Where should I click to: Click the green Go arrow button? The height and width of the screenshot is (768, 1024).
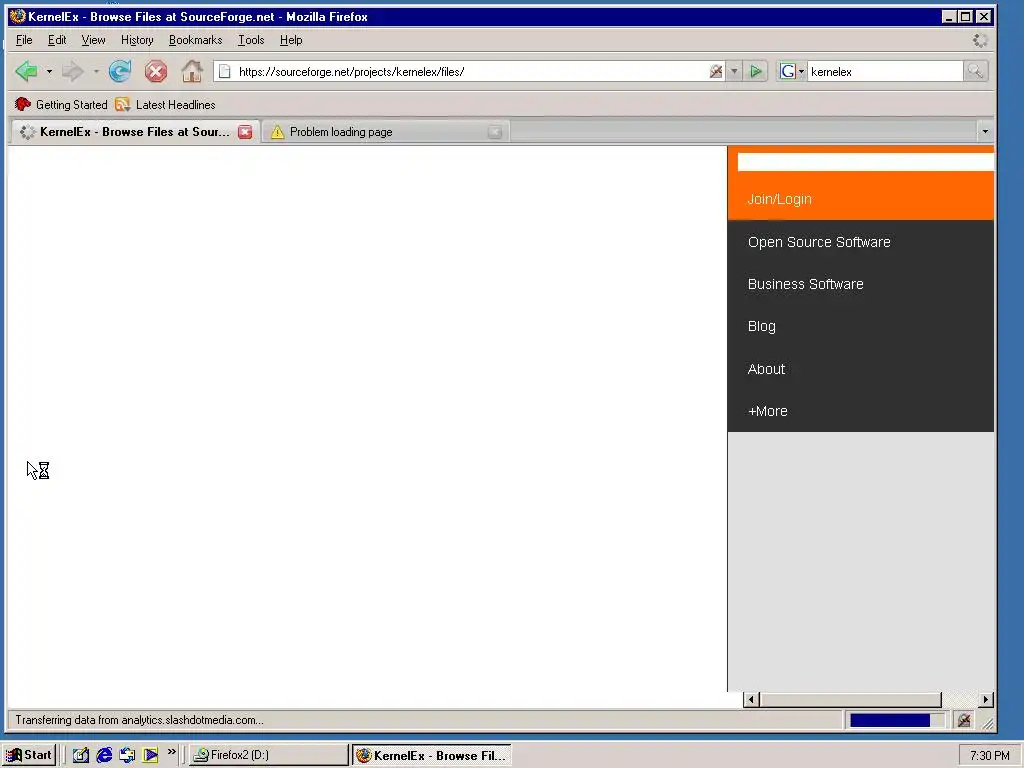point(756,71)
